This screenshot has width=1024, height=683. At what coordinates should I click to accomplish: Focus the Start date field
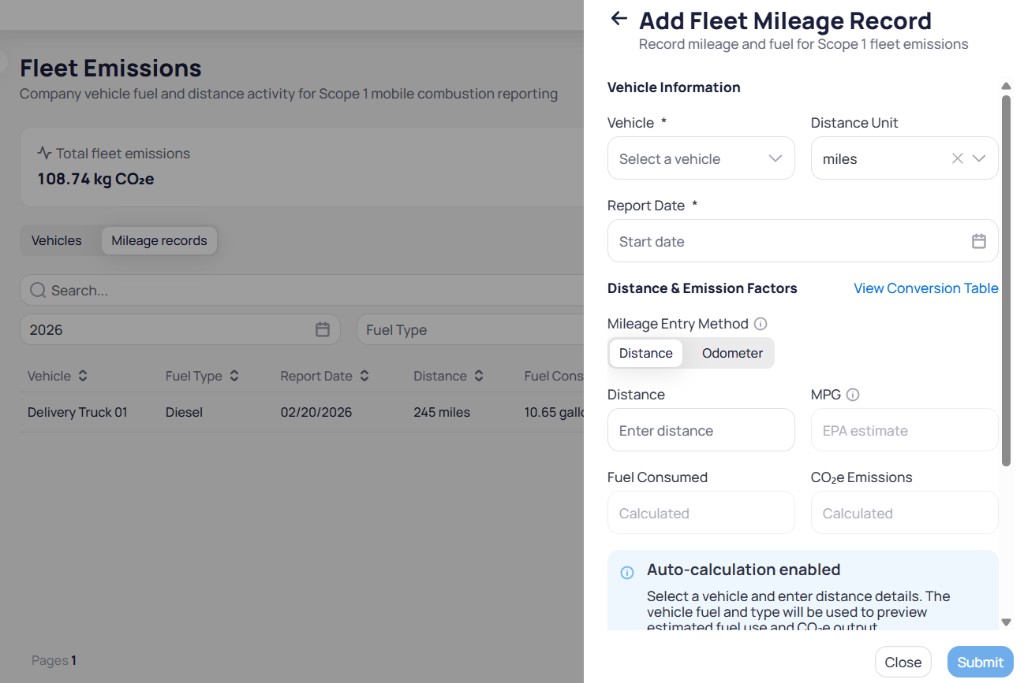pyautogui.click(x=802, y=241)
